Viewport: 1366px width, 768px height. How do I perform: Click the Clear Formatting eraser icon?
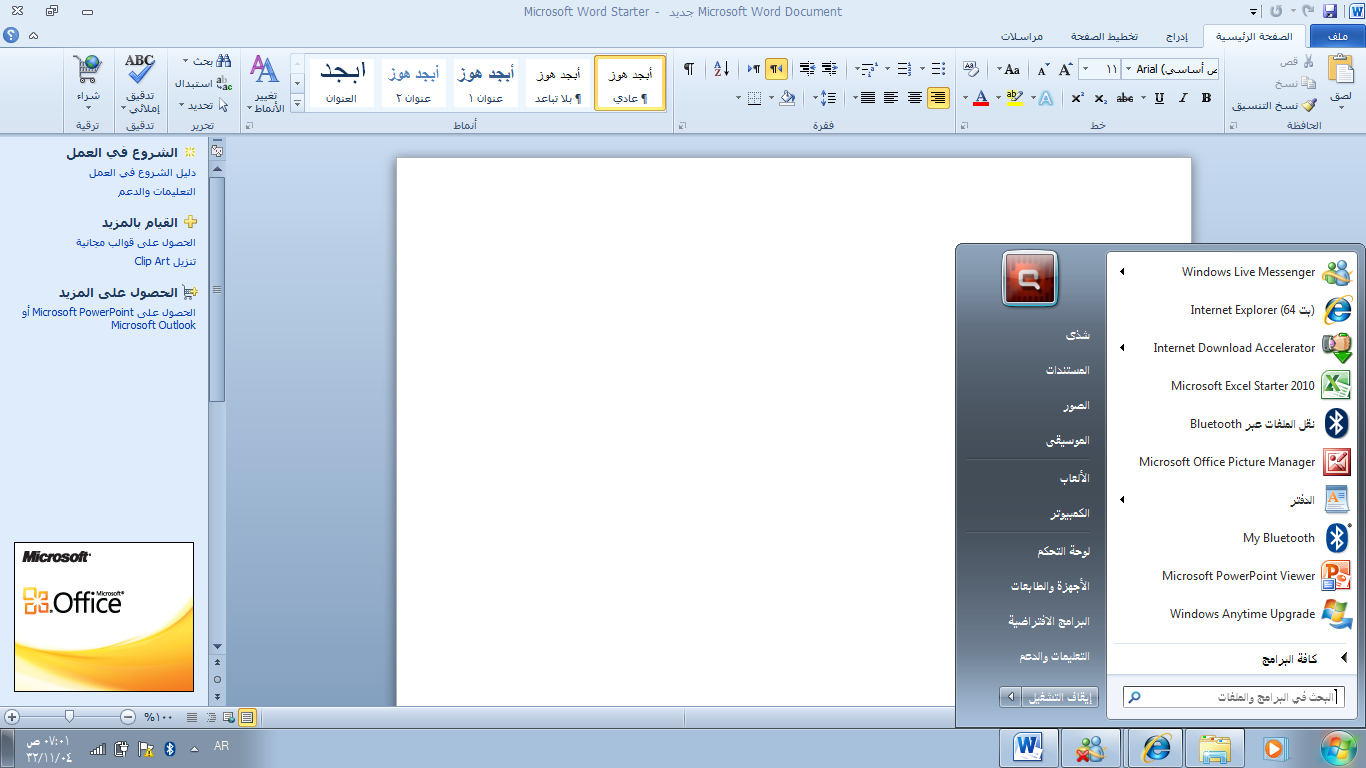[970, 69]
